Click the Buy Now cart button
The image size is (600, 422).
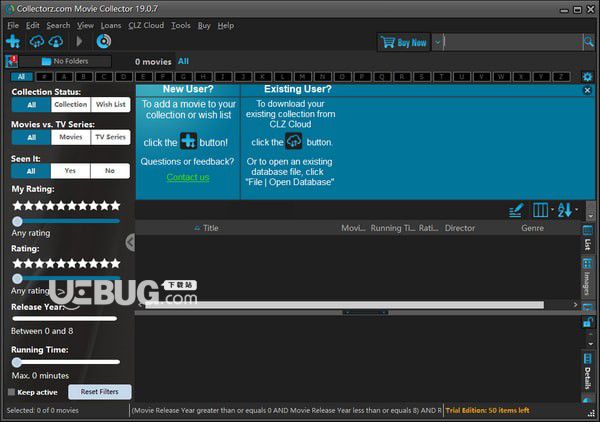(404, 42)
